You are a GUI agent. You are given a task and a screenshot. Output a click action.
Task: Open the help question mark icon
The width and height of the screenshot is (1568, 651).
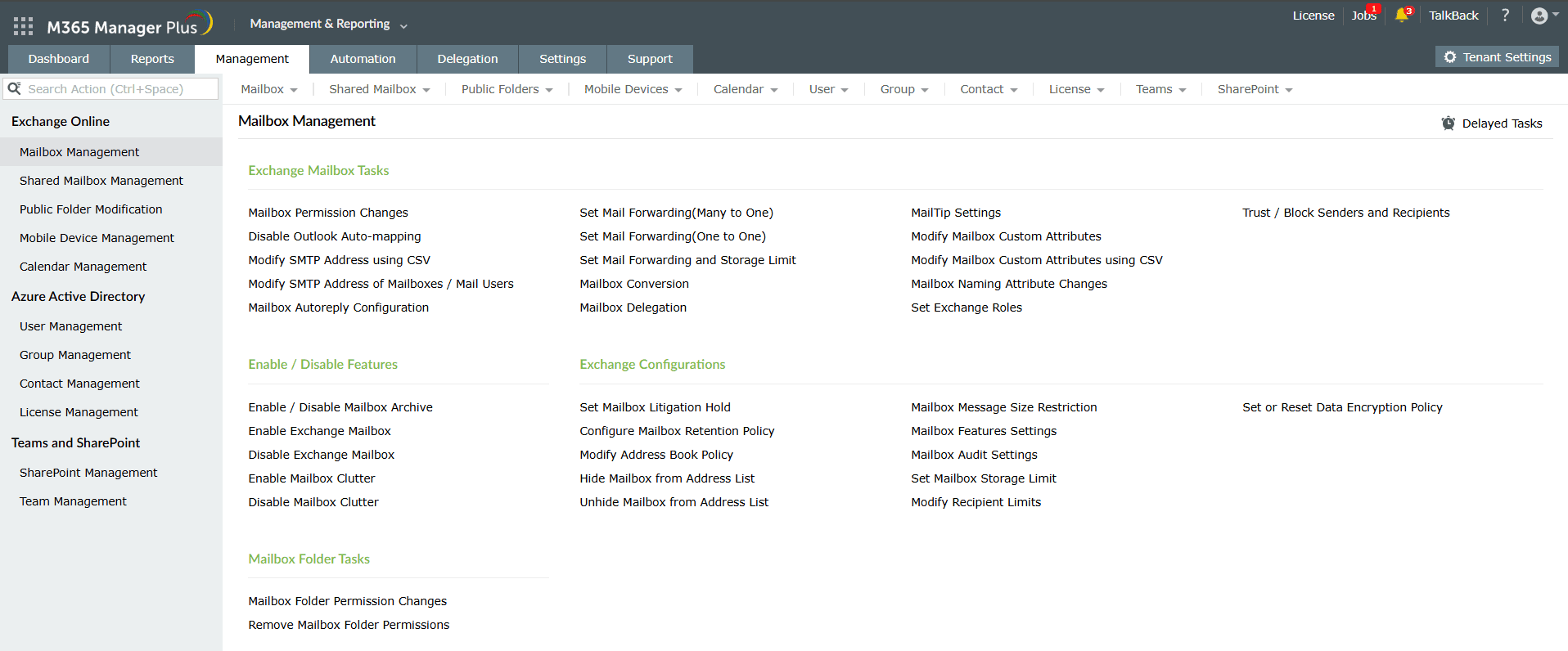click(1505, 16)
